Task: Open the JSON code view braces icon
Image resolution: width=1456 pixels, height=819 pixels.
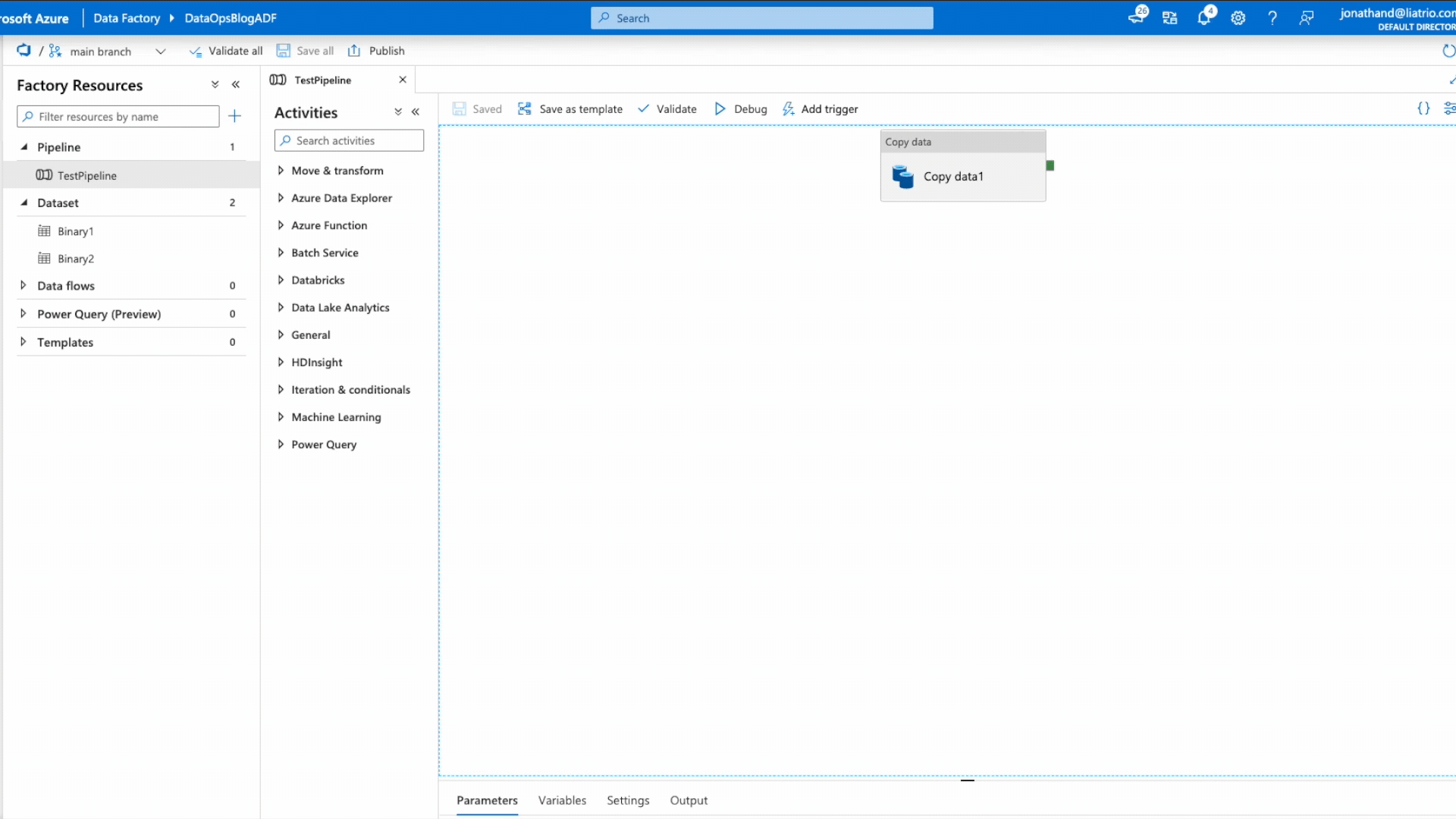Action: click(1423, 108)
